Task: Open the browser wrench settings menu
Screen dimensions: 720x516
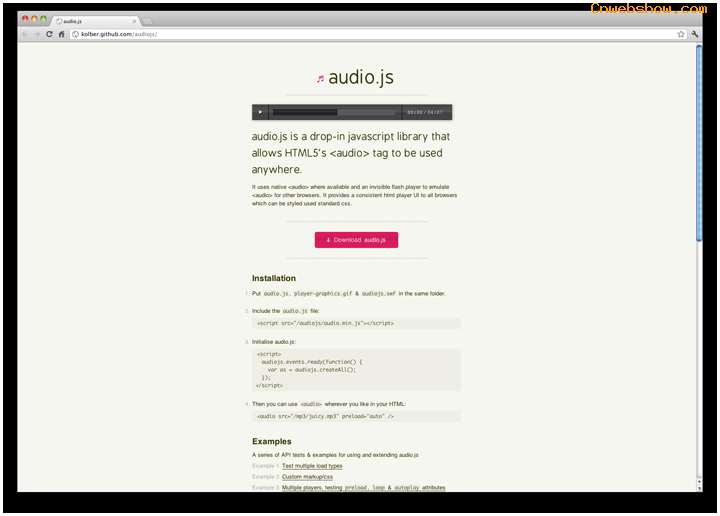Action: (x=695, y=34)
